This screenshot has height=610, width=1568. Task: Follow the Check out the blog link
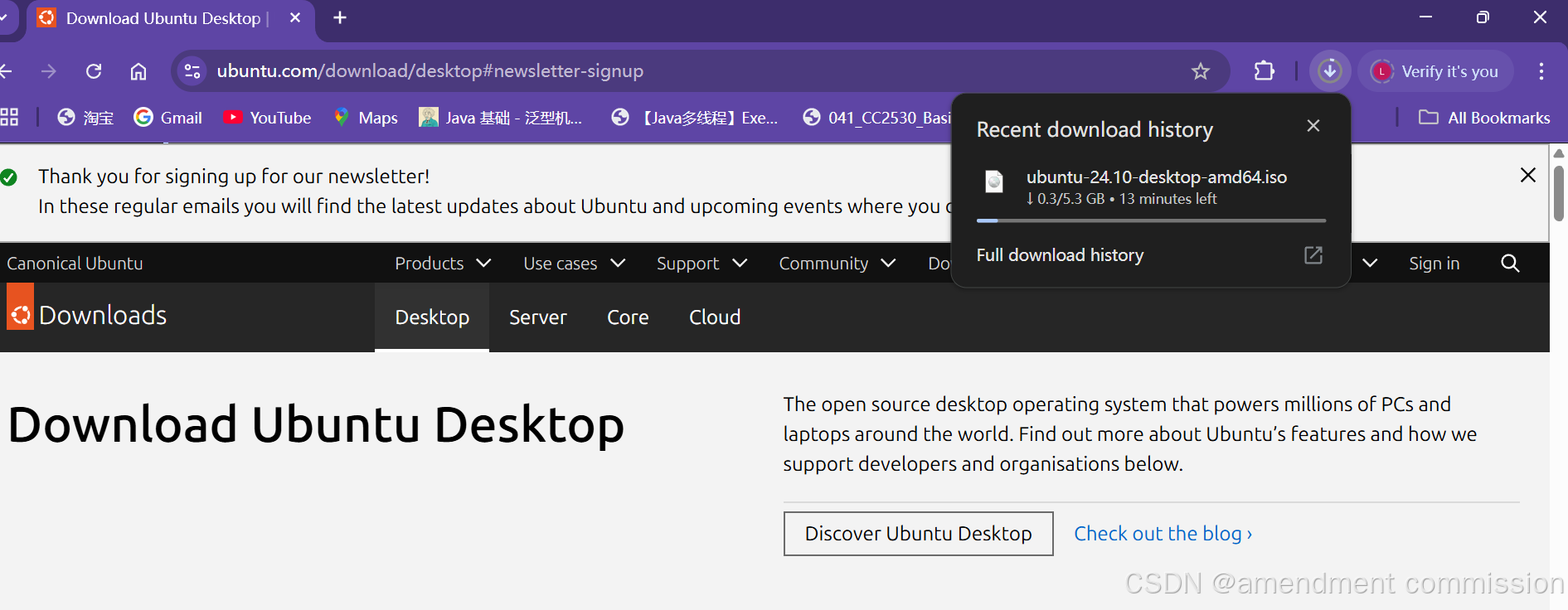1163,534
